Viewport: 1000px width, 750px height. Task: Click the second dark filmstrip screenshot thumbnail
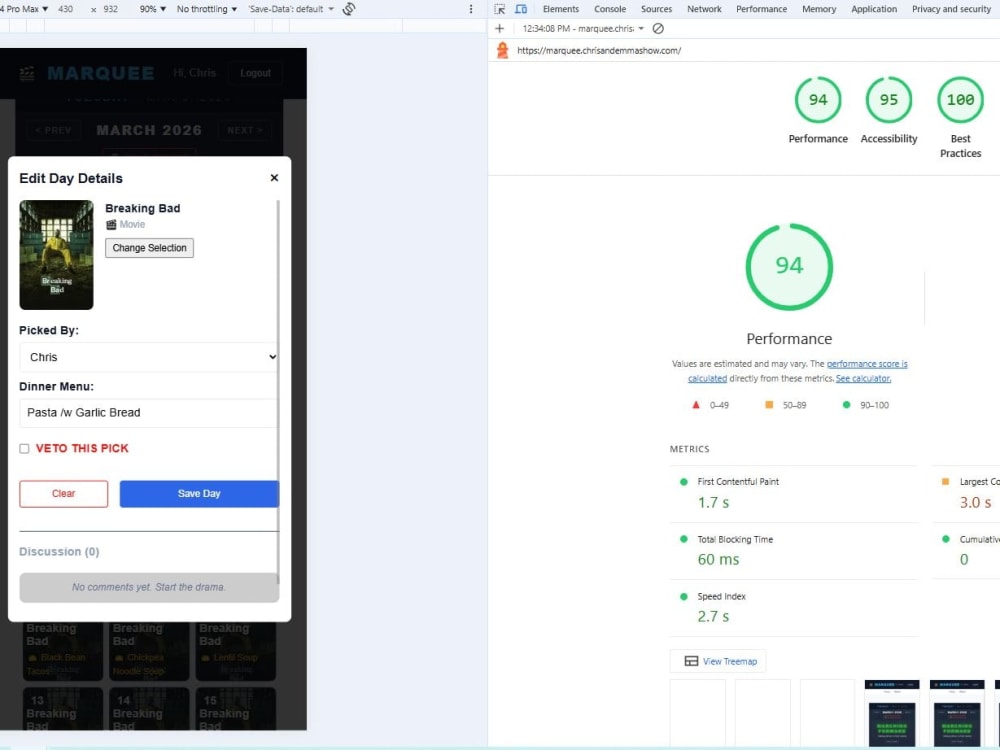click(957, 712)
